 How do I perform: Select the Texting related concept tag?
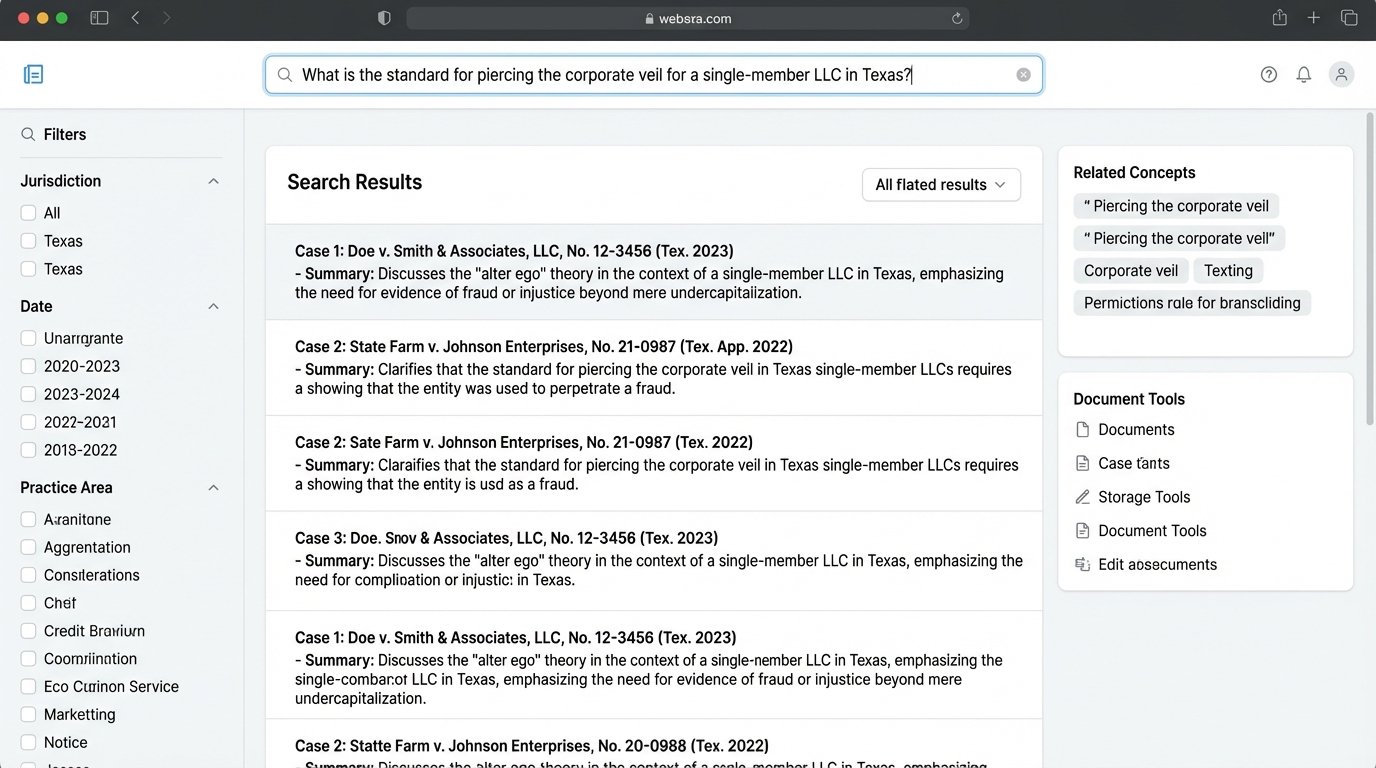[x=1228, y=271]
